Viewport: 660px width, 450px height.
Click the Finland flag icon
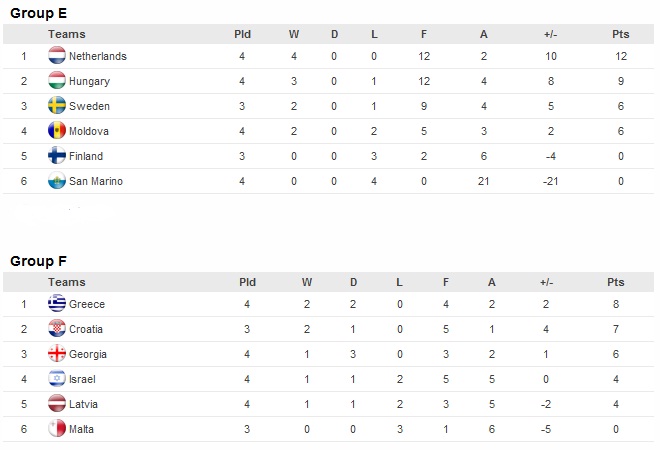[57, 155]
